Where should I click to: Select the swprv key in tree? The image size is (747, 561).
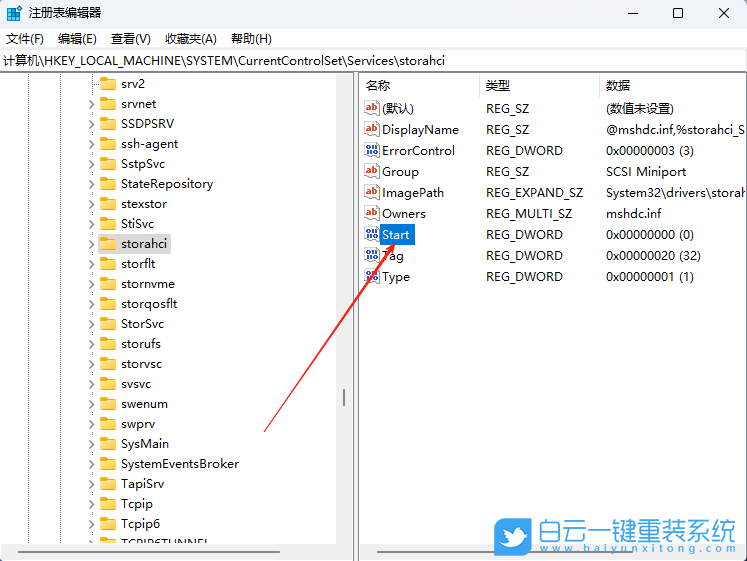138,424
